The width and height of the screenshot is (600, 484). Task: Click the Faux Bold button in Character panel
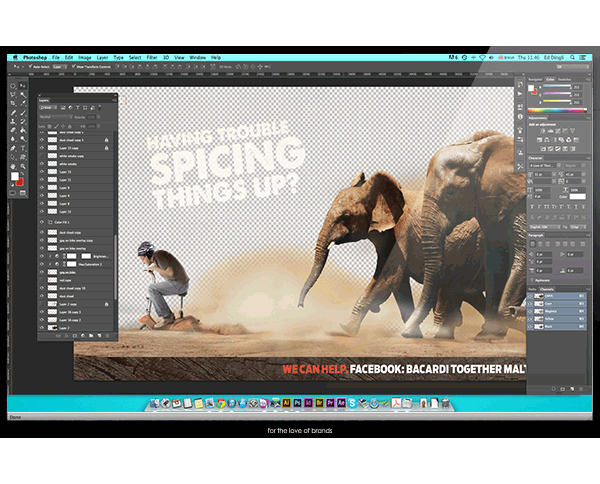tap(532, 207)
